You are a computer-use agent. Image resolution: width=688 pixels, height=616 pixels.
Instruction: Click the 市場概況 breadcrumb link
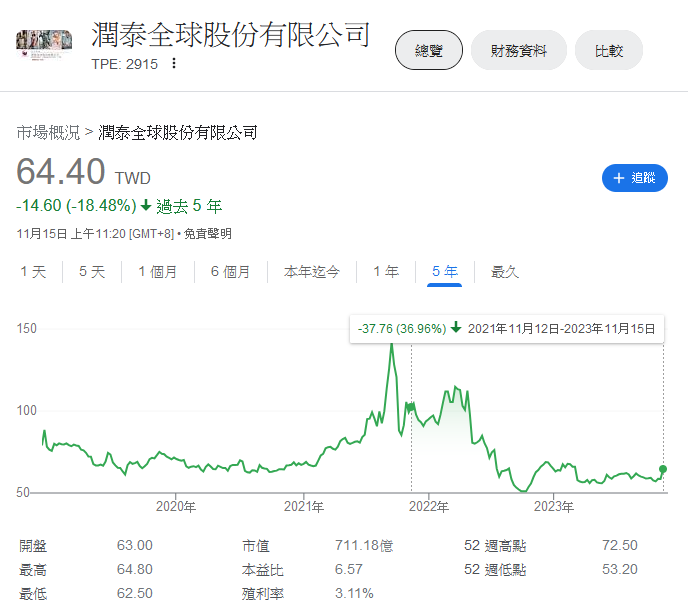(48, 132)
